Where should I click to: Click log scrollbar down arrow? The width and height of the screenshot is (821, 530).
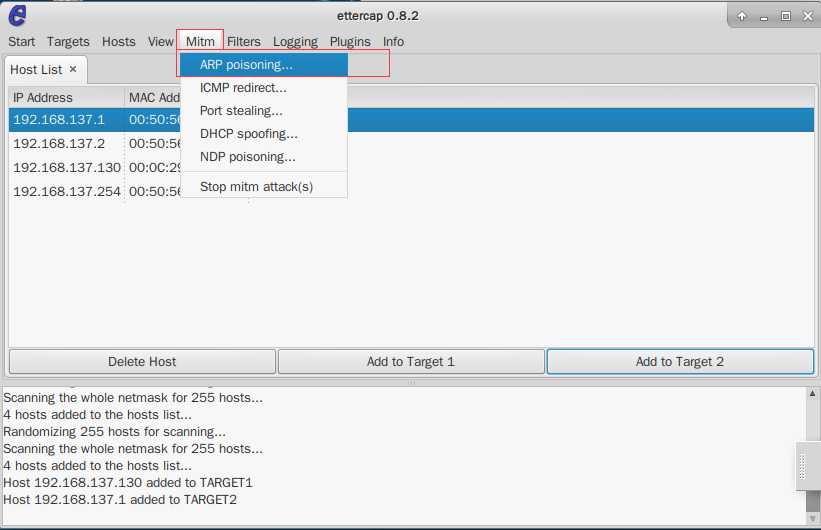pos(812,518)
